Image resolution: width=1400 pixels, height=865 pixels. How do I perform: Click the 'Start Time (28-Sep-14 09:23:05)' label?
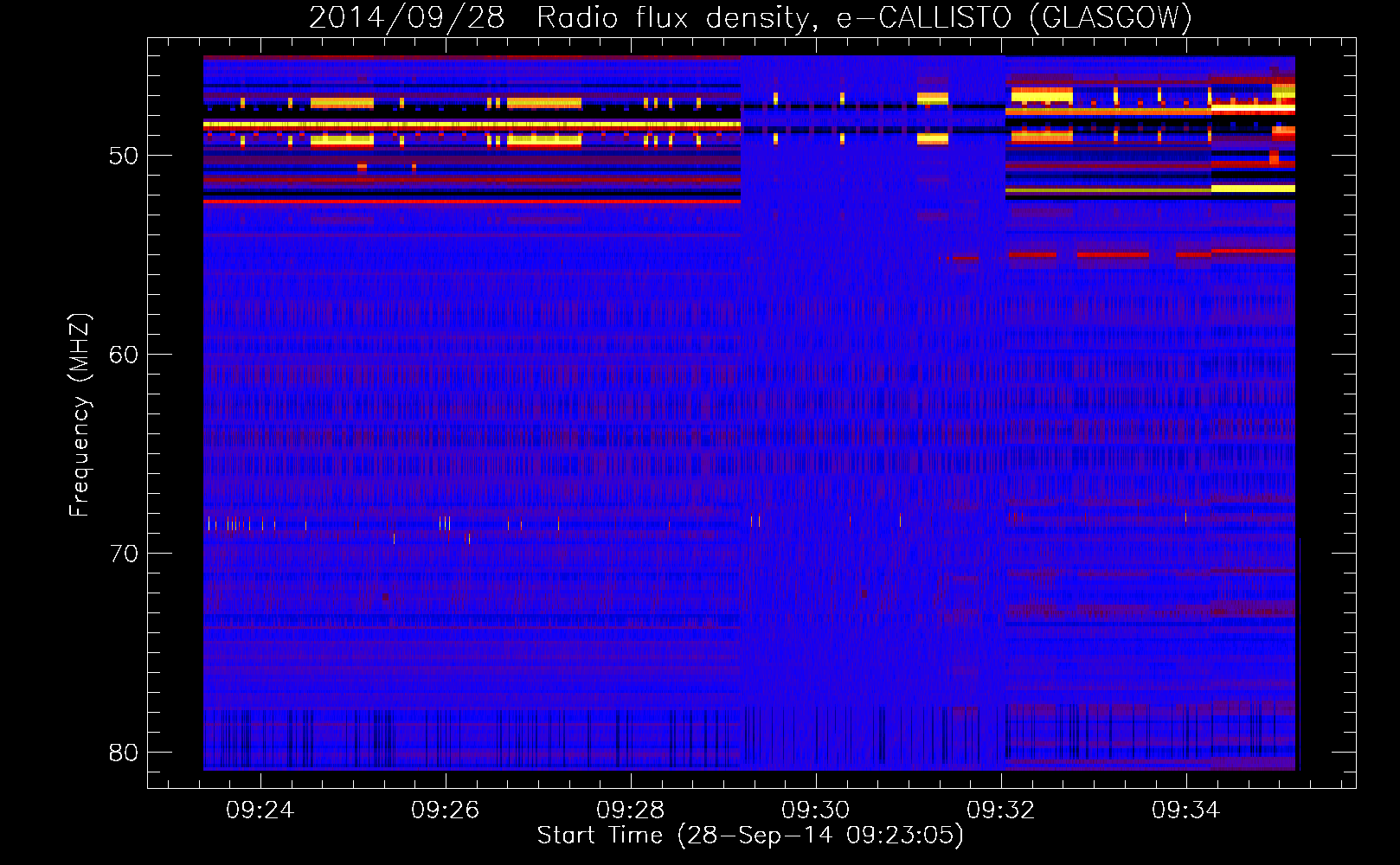click(750, 836)
